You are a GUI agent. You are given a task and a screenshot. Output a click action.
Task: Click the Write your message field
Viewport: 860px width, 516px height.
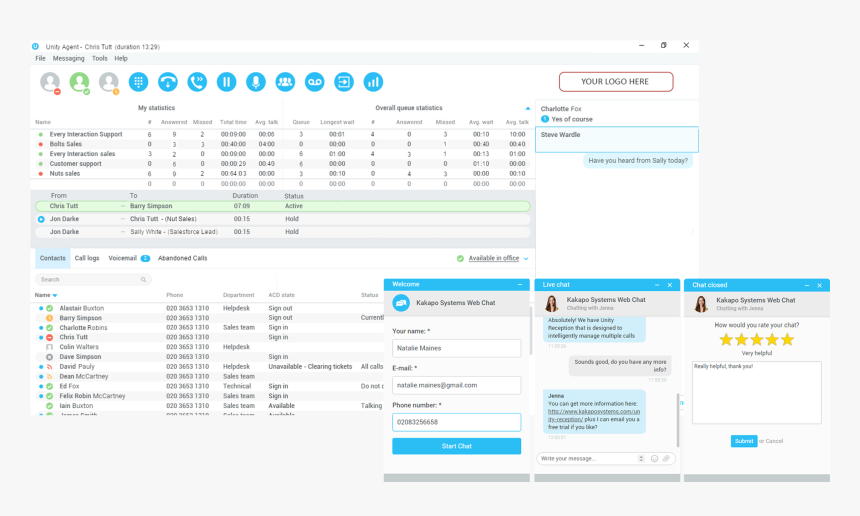pos(587,458)
